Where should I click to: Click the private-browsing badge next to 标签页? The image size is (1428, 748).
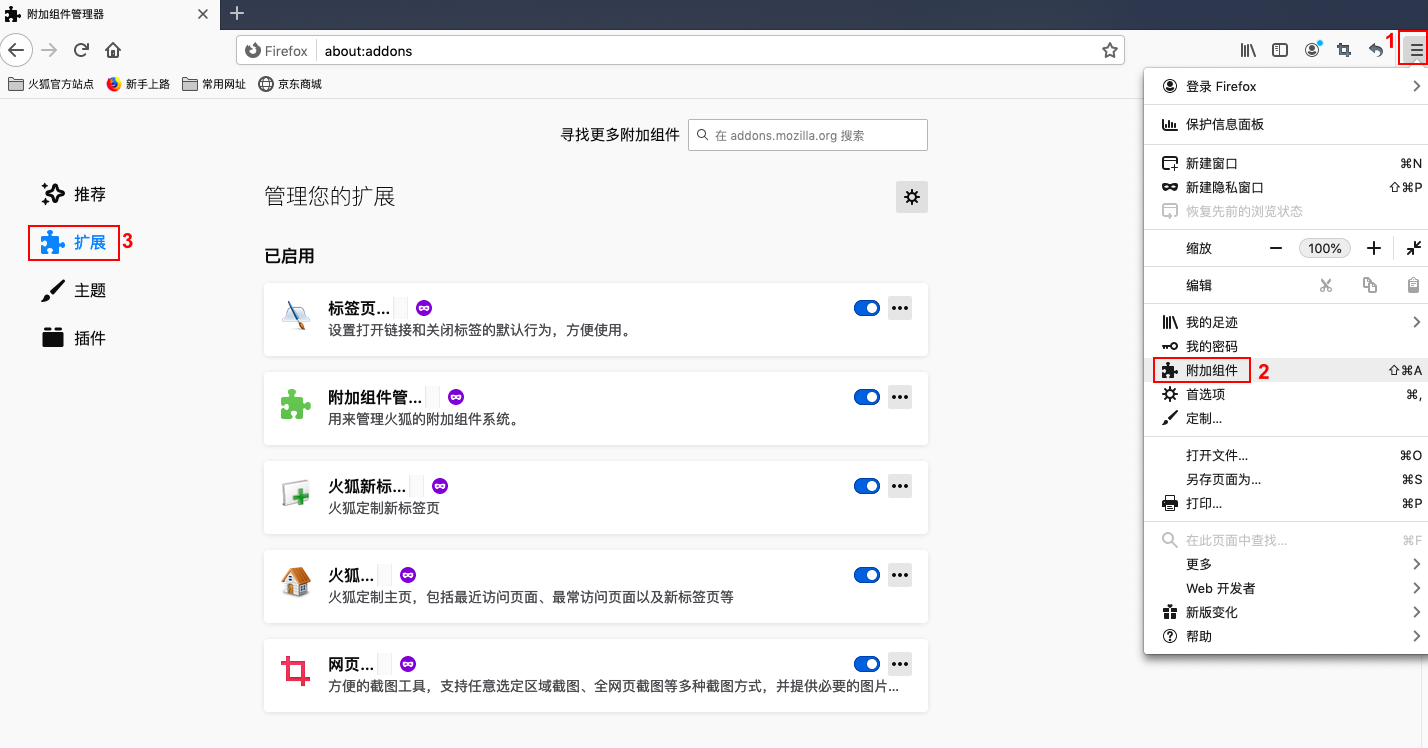tap(424, 308)
